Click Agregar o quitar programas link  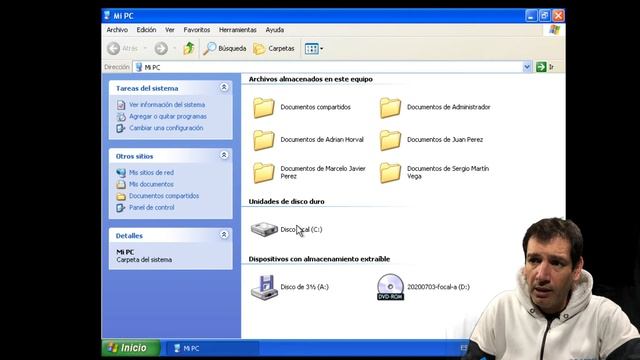pyautogui.click(x=168, y=116)
